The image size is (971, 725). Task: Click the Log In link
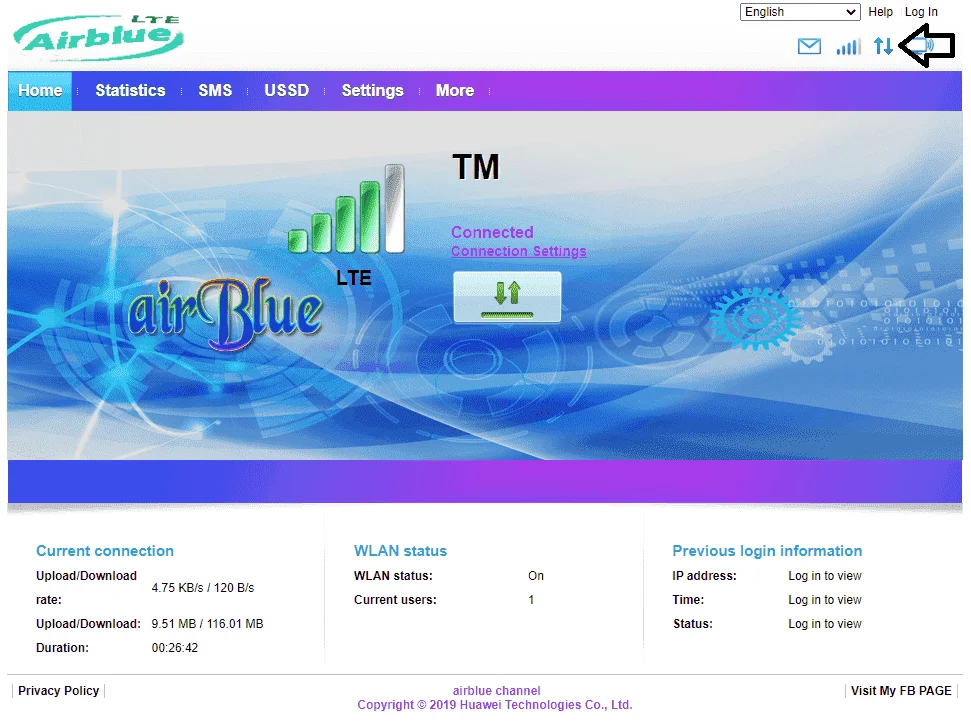pos(921,12)
